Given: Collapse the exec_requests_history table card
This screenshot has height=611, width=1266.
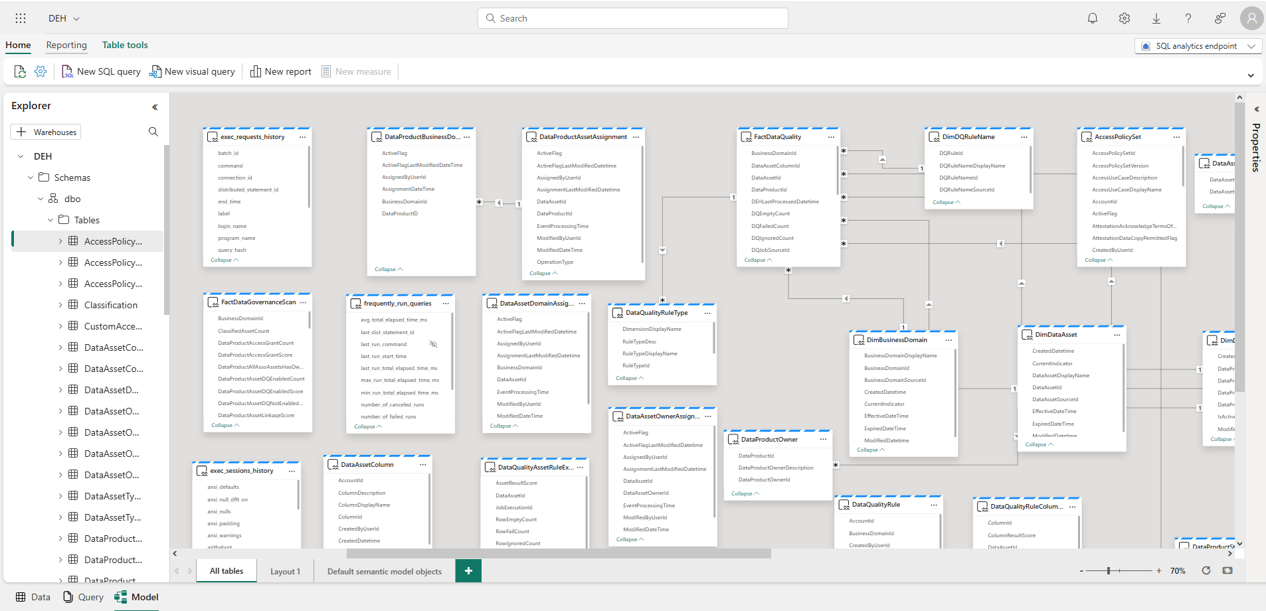Looking at the screenshot, I should pos(224,260).
